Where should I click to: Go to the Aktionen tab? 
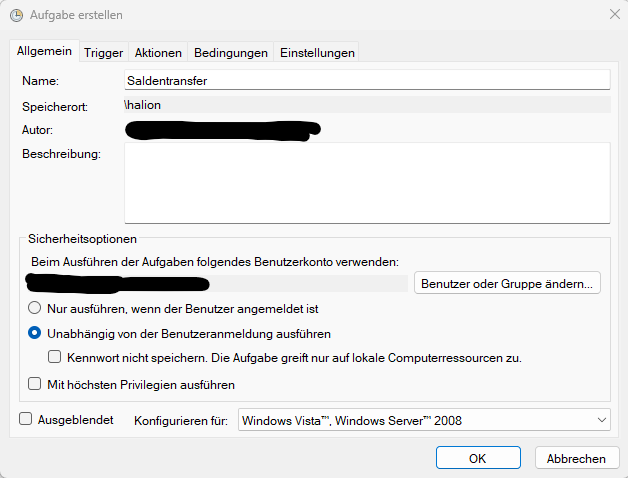[158, 52]
